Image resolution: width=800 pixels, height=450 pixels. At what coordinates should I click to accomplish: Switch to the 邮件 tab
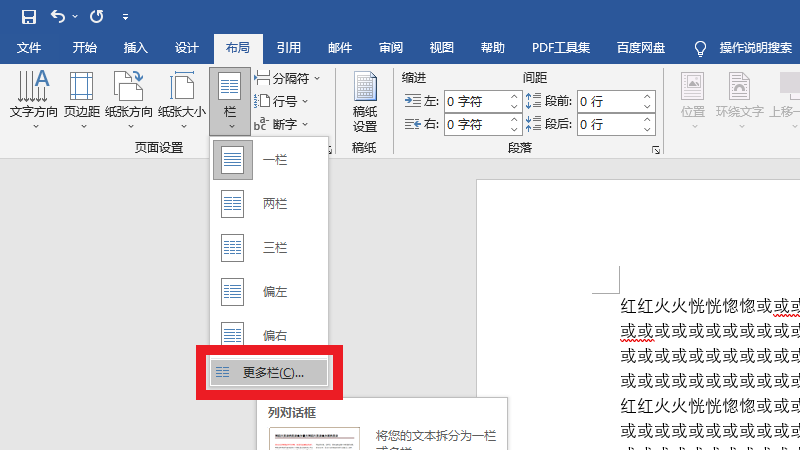340,48
